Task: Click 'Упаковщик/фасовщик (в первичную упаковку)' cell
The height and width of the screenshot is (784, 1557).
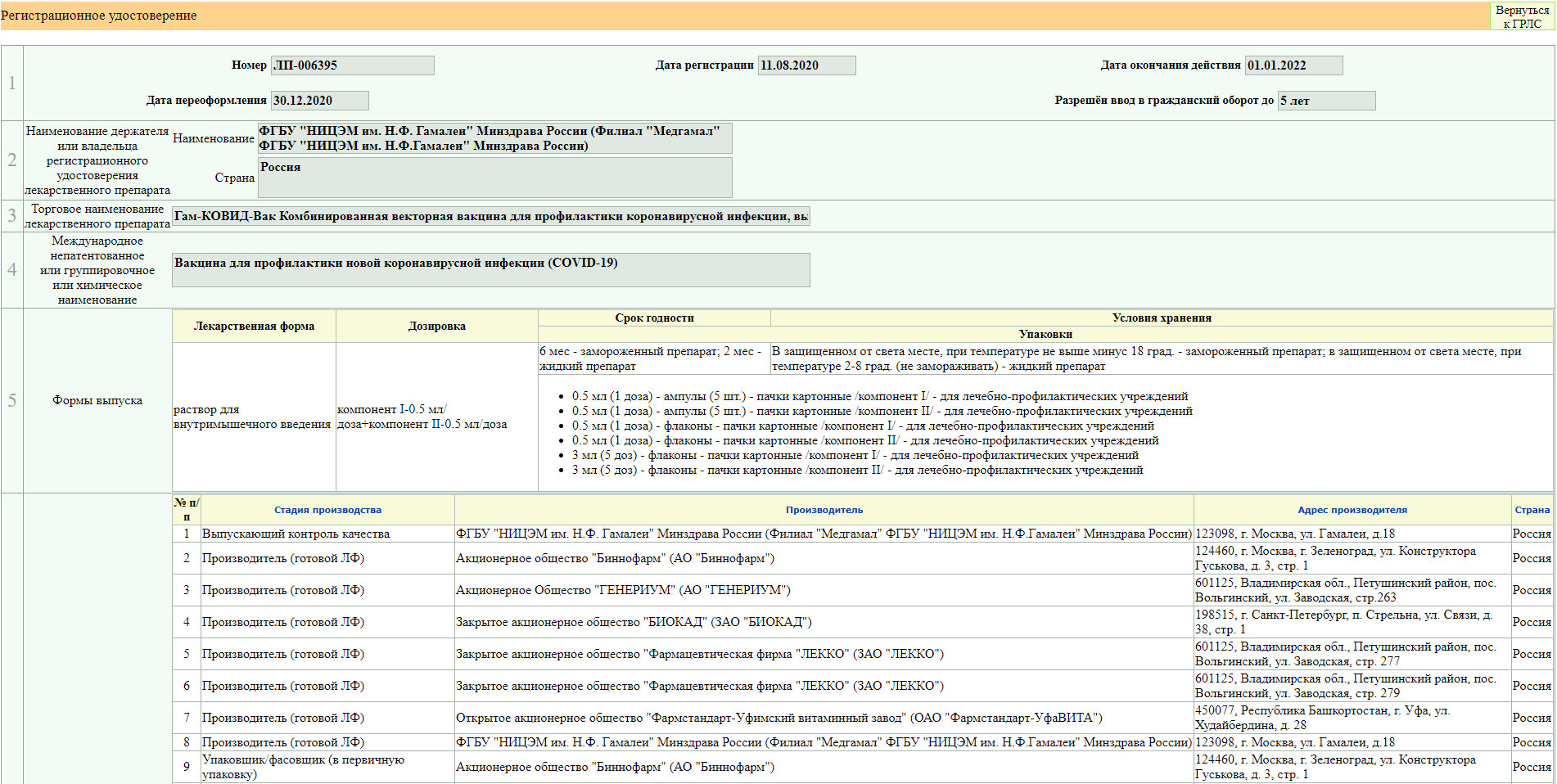Action: (327, 767)
